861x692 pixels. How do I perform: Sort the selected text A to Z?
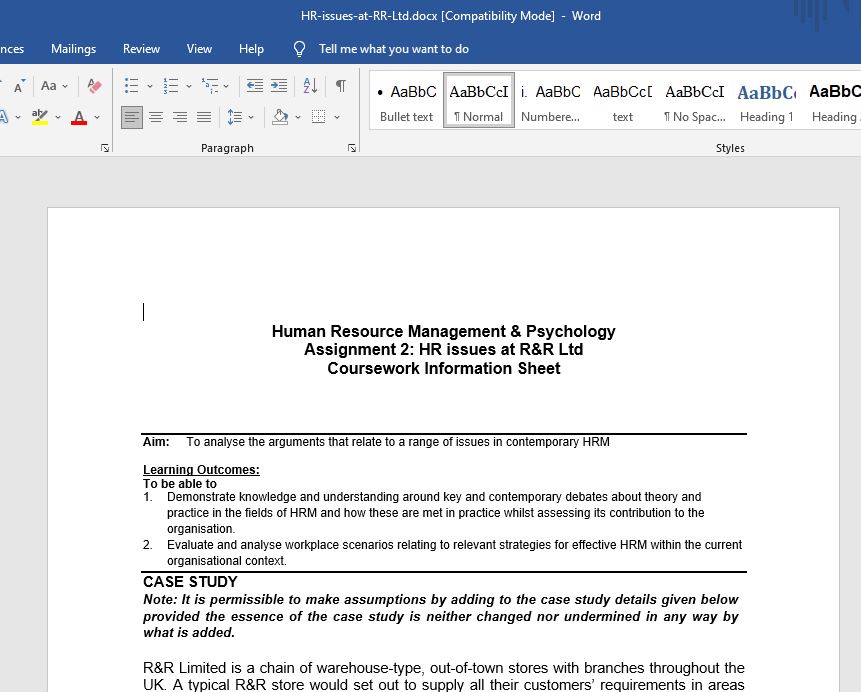click(310, 86)
